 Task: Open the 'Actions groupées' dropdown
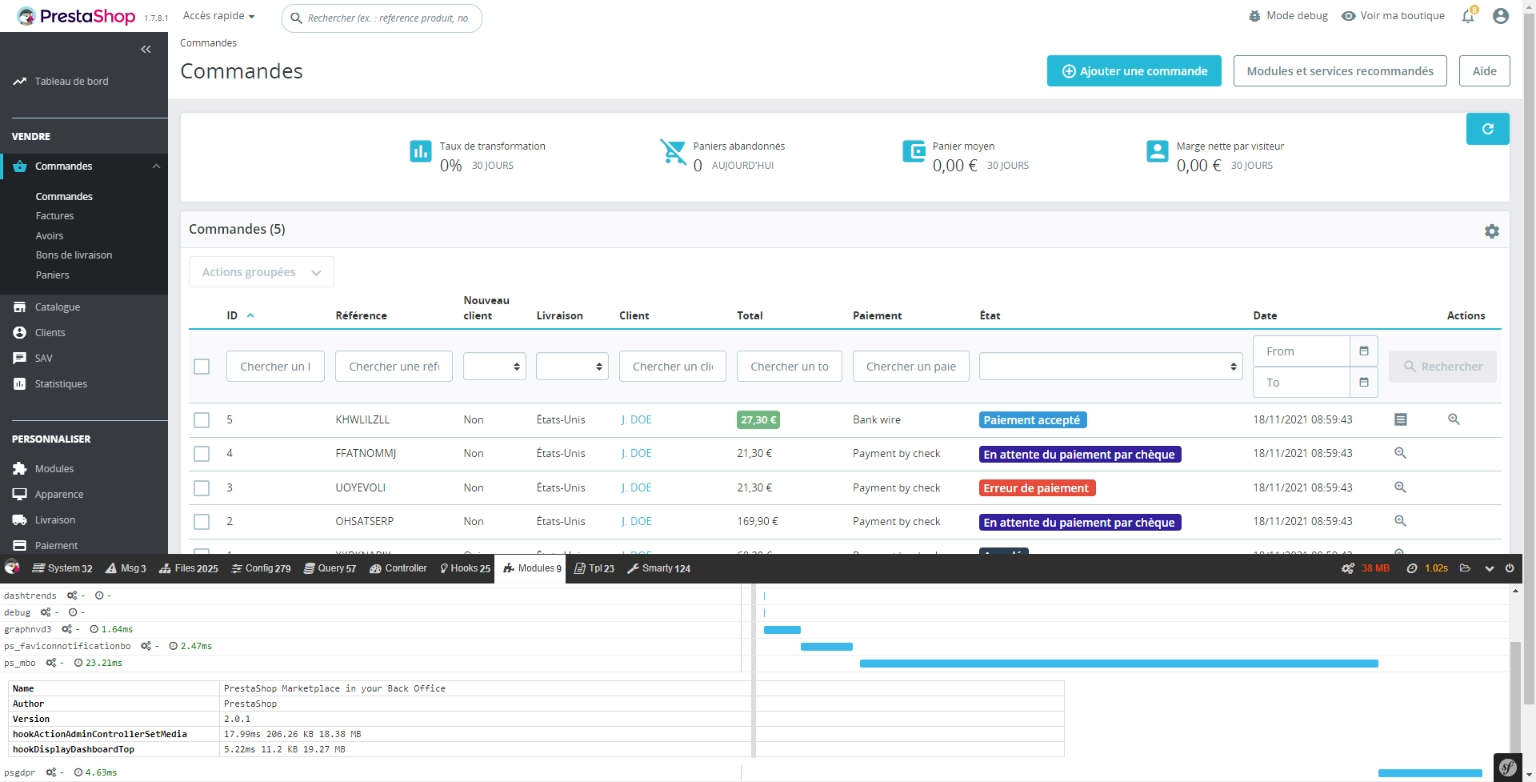tap(261, 272)
